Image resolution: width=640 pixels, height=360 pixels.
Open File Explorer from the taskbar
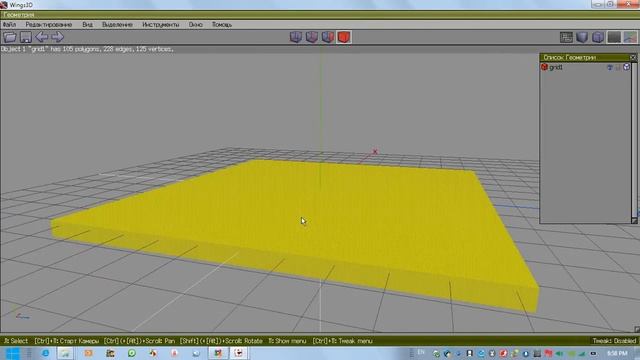coord(65,353)
